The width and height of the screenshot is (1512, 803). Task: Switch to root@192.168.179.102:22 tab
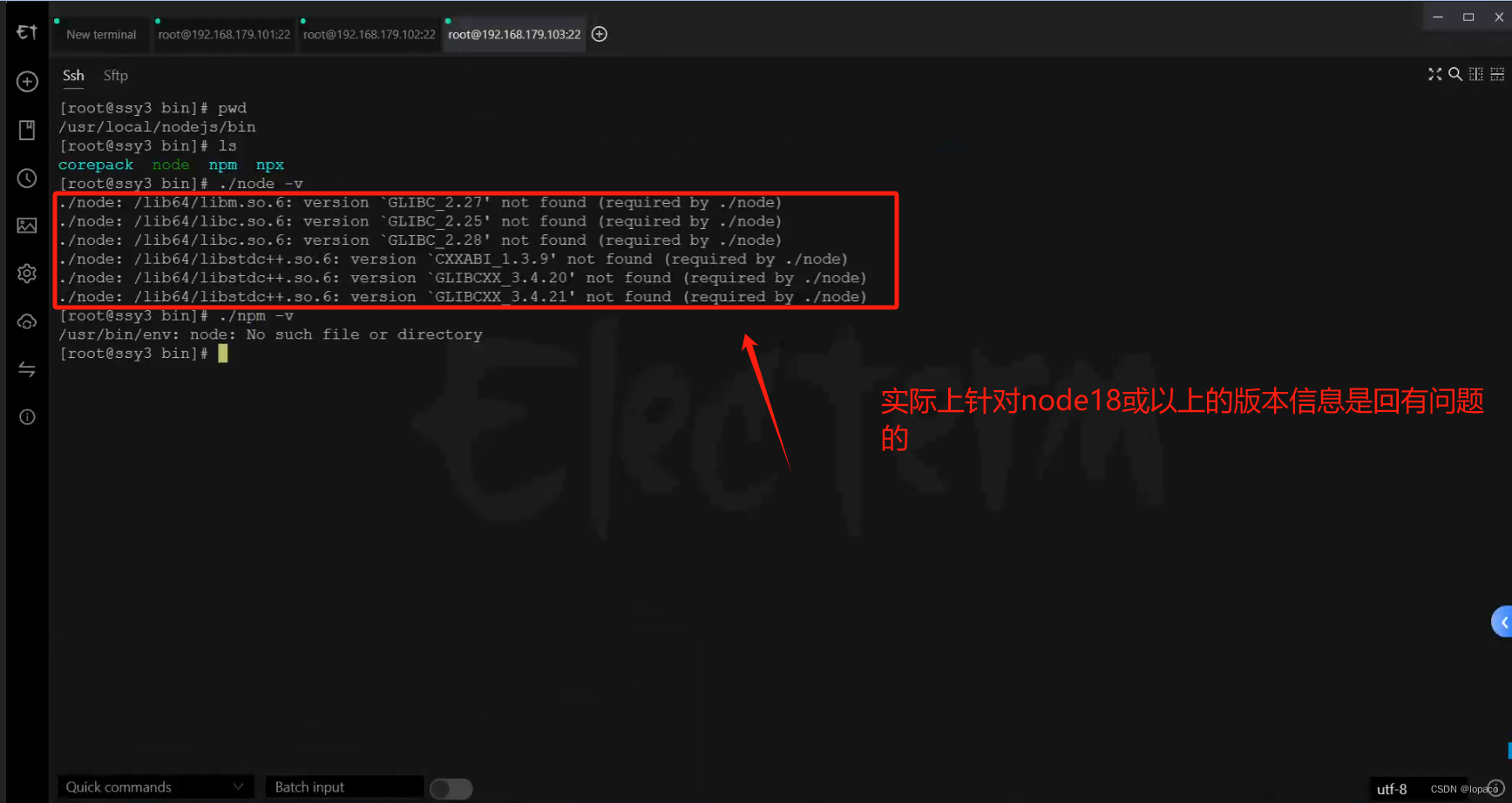pos(369,35)
